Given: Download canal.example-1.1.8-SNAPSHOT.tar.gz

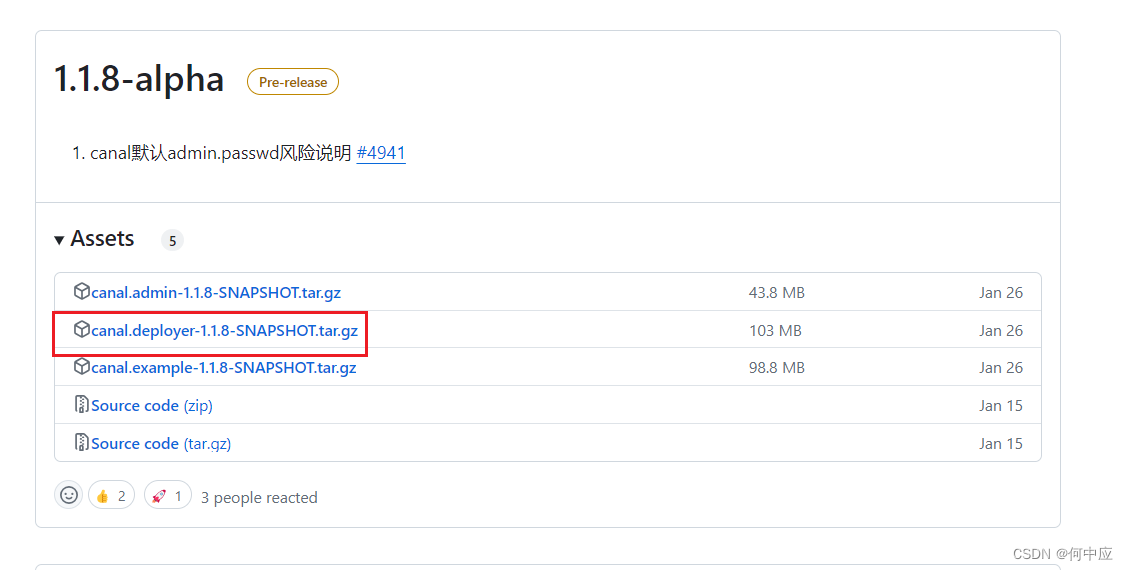Looking at the screenshot, I should point(224,368).
